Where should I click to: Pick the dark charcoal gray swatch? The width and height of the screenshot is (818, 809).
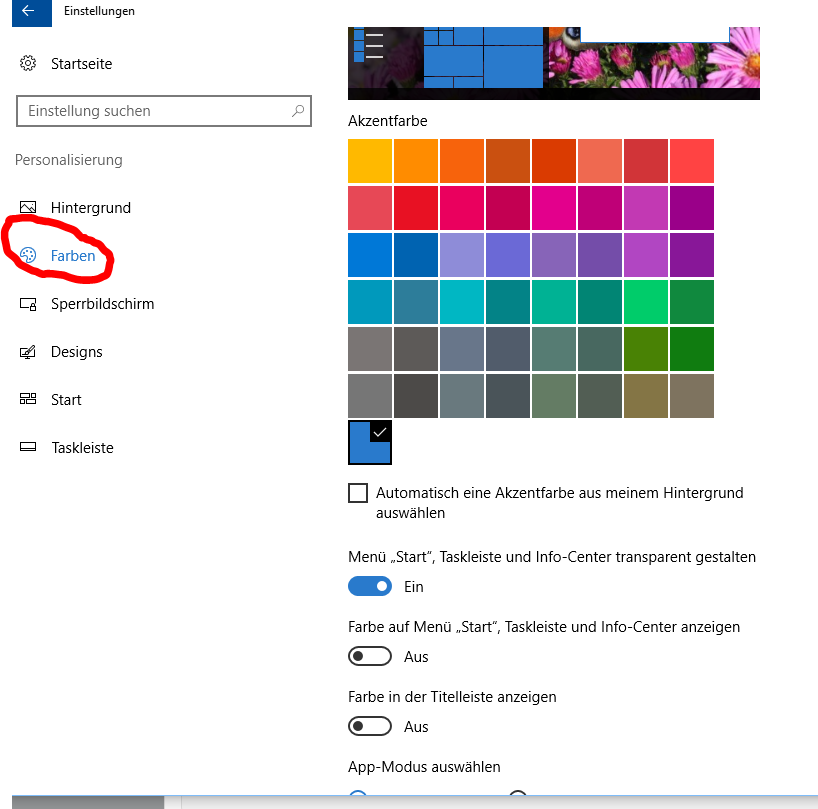coord(416,395)
